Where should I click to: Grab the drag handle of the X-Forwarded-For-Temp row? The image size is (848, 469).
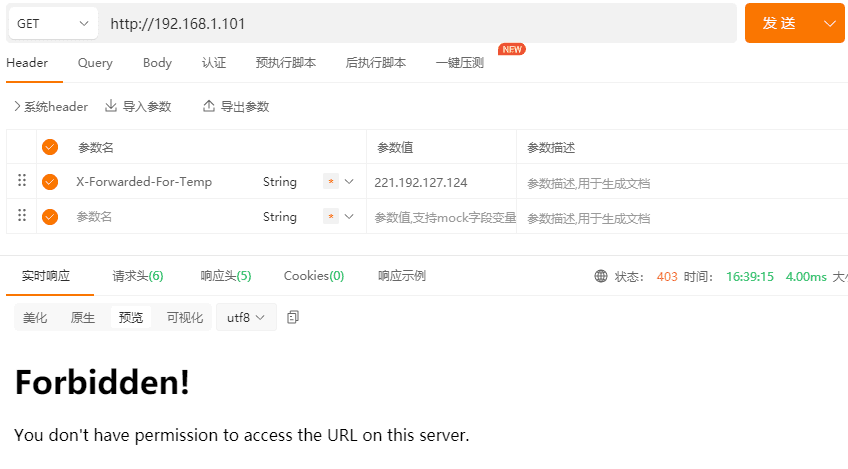click(22, 181)
